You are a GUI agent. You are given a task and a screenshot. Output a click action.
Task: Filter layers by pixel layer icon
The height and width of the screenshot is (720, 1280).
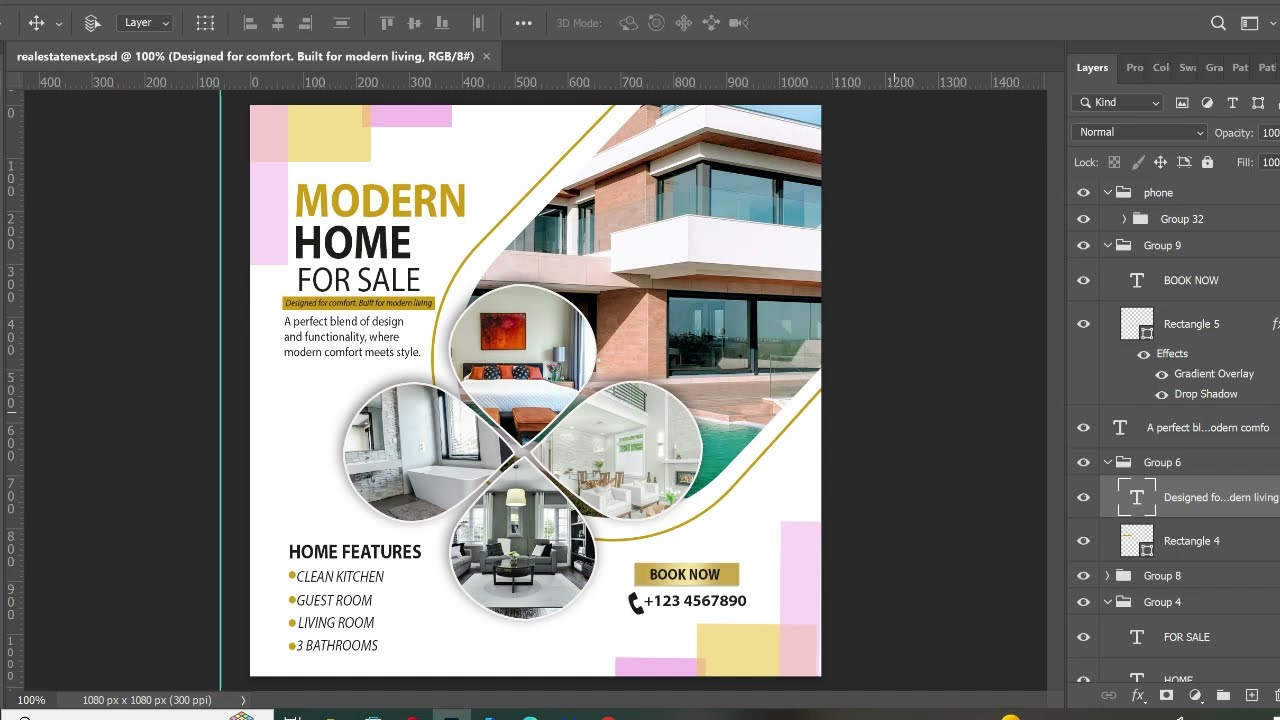point(1182,103)
